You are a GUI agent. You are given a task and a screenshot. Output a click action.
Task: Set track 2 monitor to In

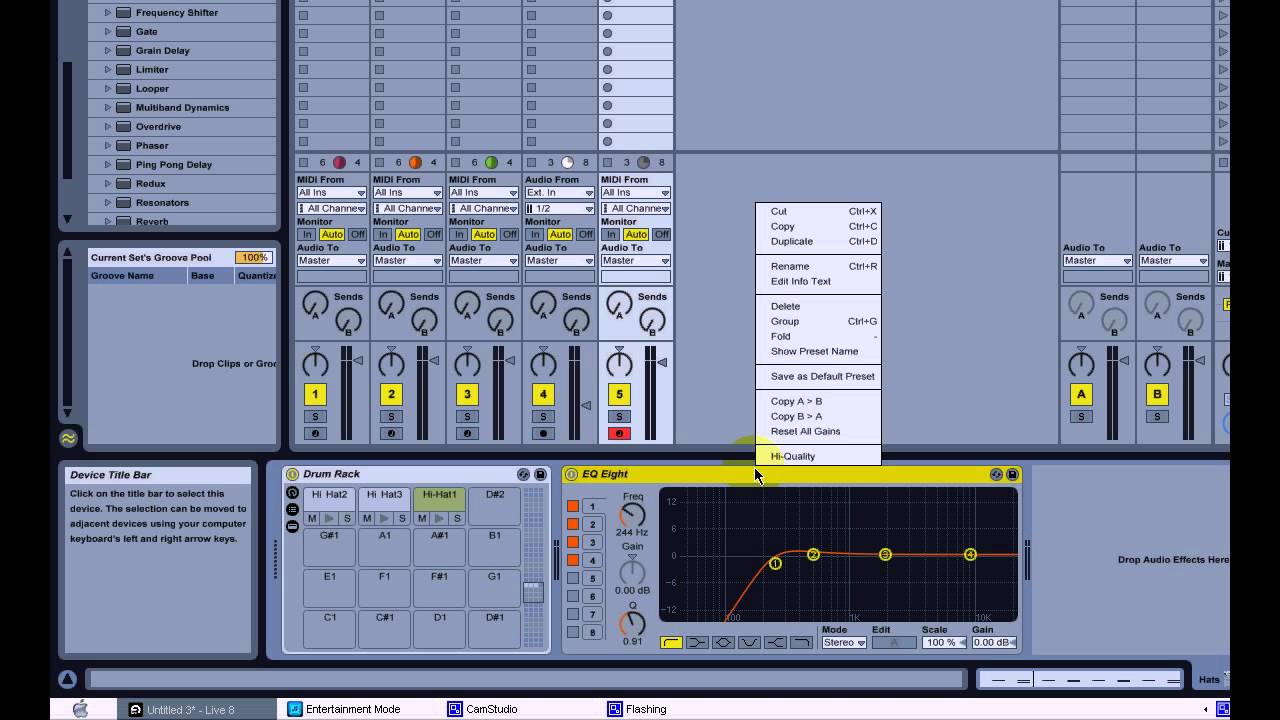(383, 234)
